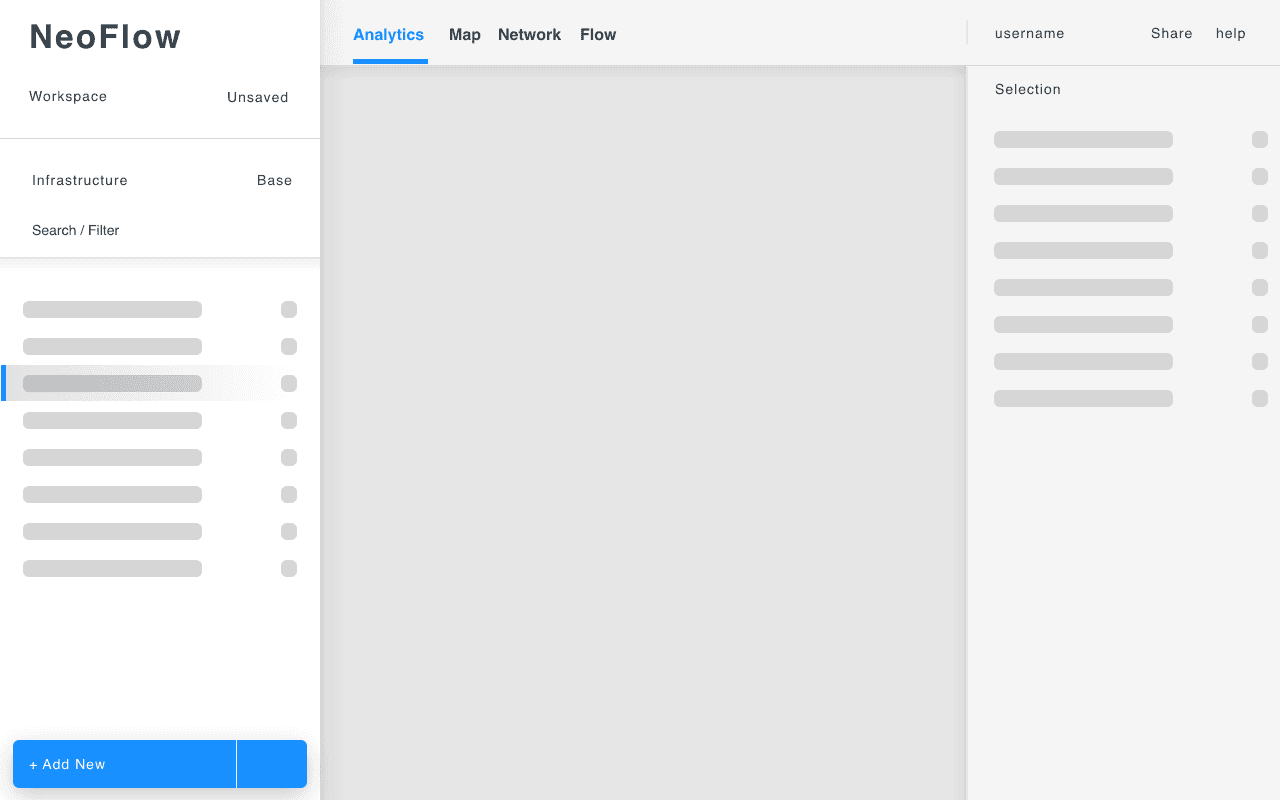Open the username account menu

click(1030, 34)
